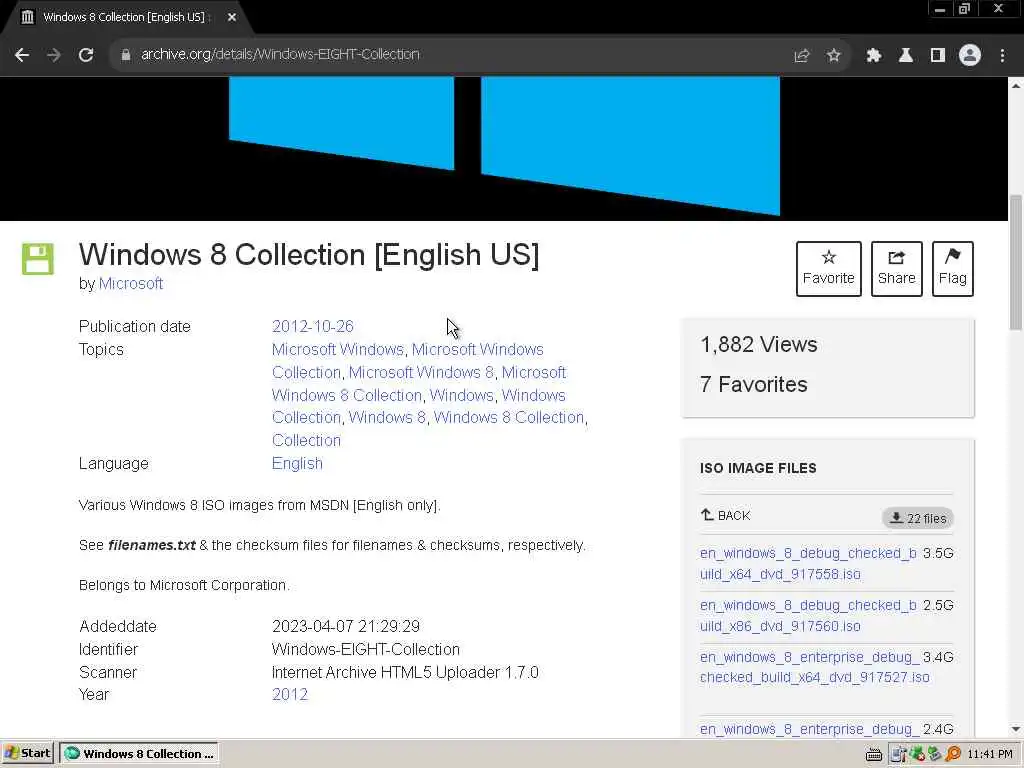This screenshot has width=1024, height=768.
Task: Open the Microsoft Windows topic link
Action: pyautogui.click(x=338, y=349)
